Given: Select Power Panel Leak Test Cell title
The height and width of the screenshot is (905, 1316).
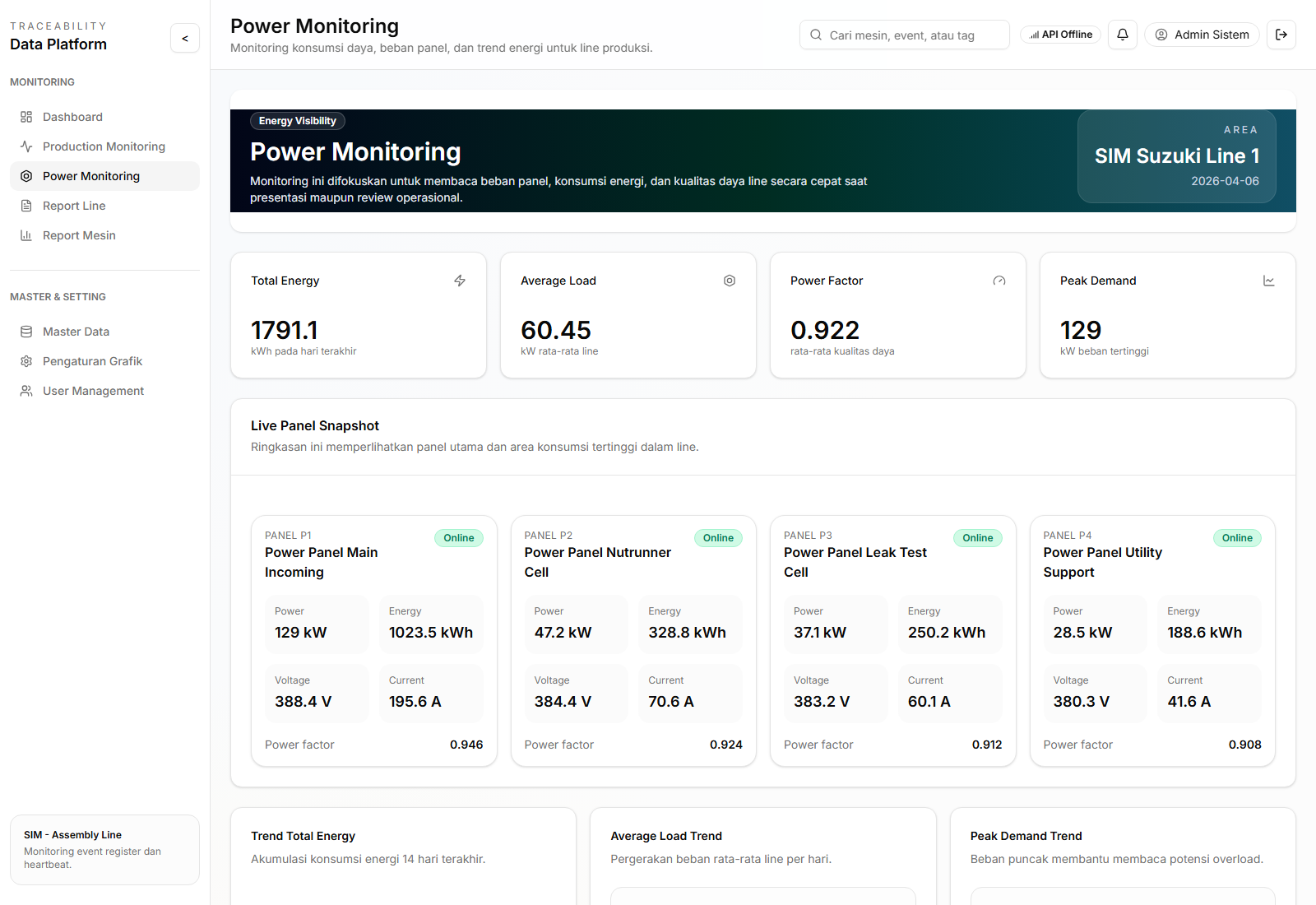Looking at the screenshot, I should (x=855, y=563).
